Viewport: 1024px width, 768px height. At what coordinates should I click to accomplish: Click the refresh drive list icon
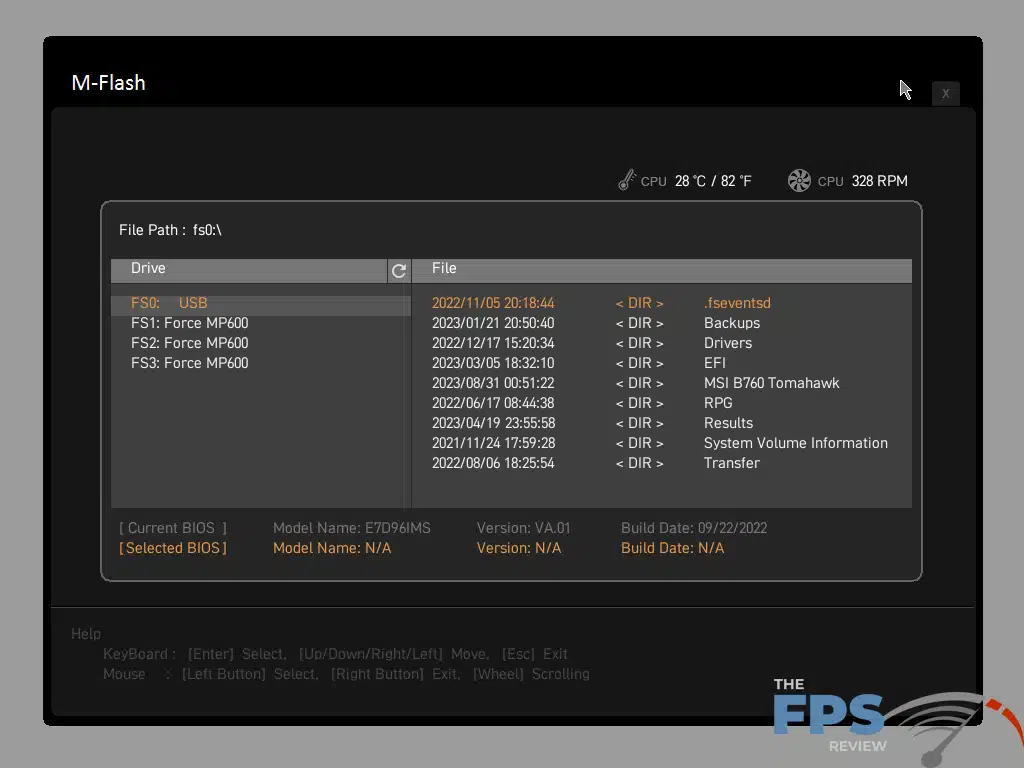(399, 270)
